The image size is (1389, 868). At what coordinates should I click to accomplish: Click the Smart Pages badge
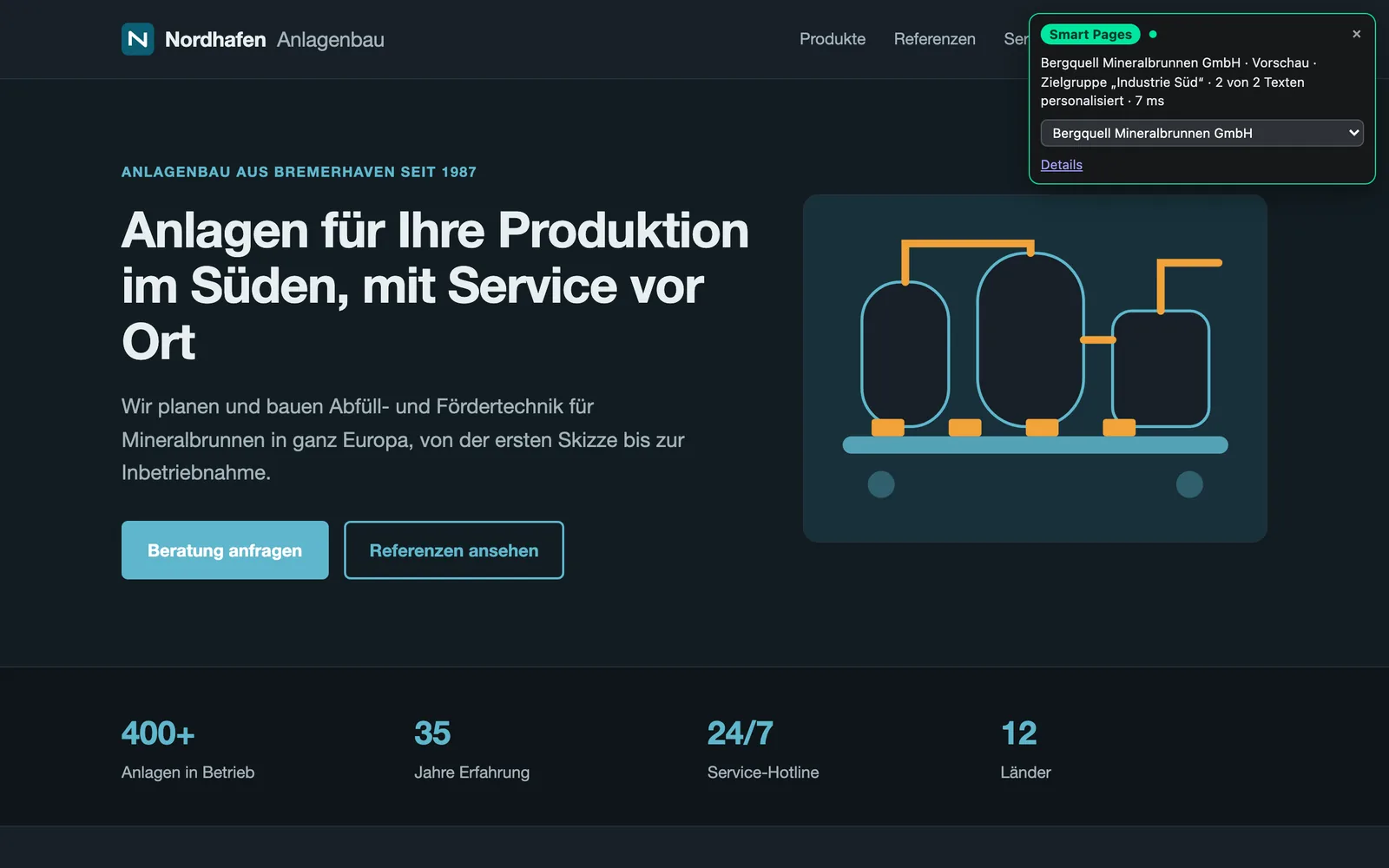[x=1090, y=35]
